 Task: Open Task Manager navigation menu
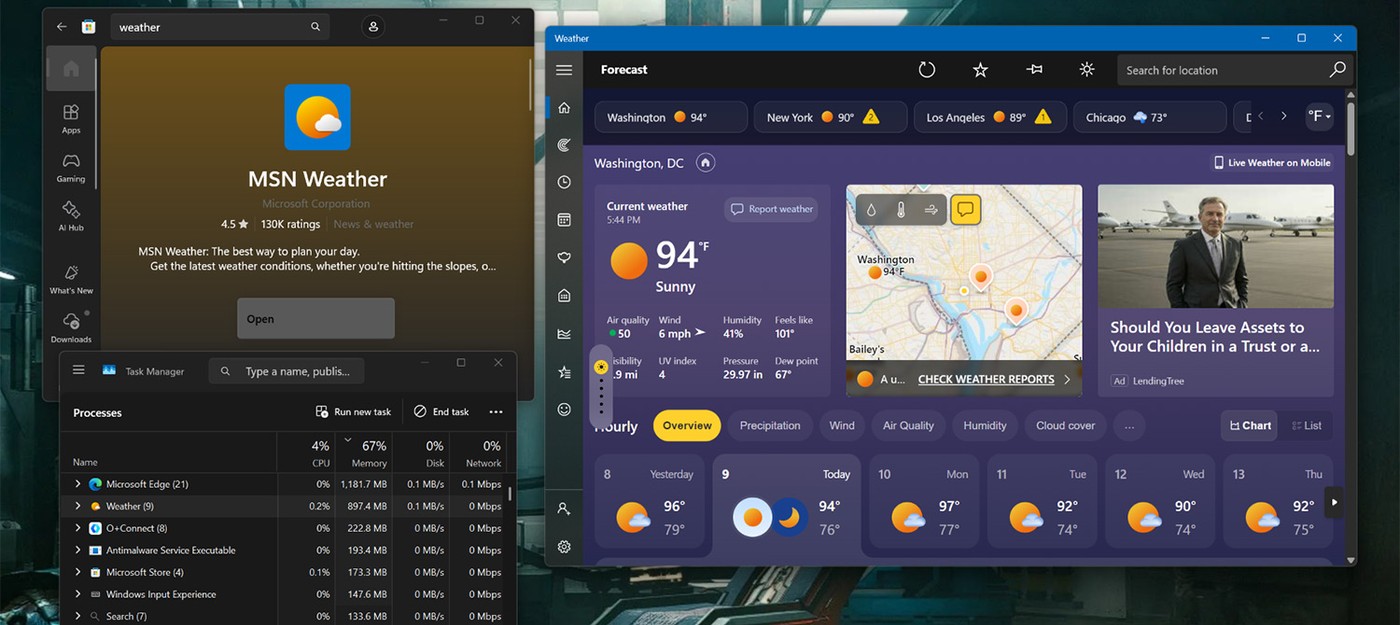pos(79,370)
